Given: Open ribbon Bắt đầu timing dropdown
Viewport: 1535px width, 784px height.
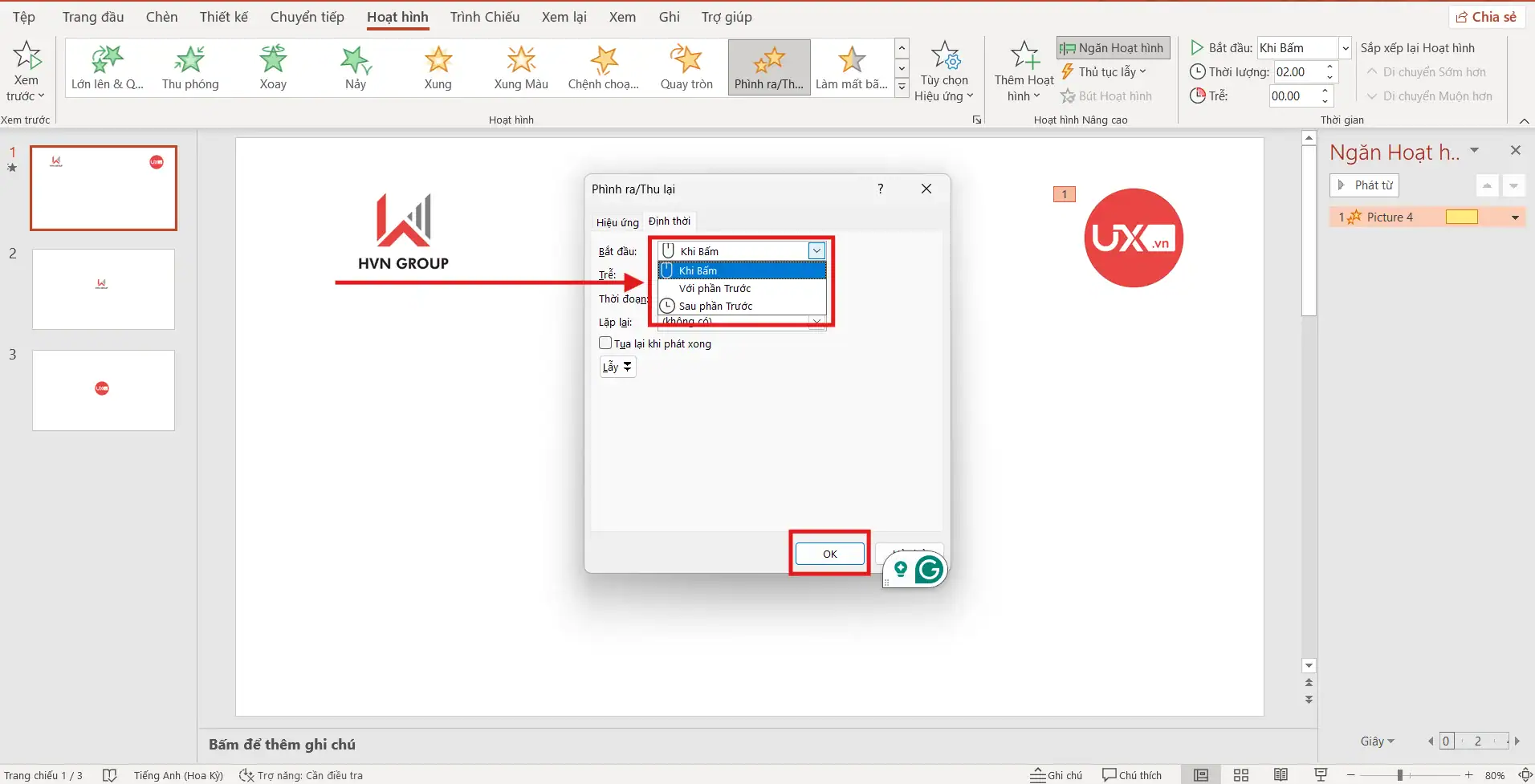Looking at the screenshot, I should [x=1346, y=48].
